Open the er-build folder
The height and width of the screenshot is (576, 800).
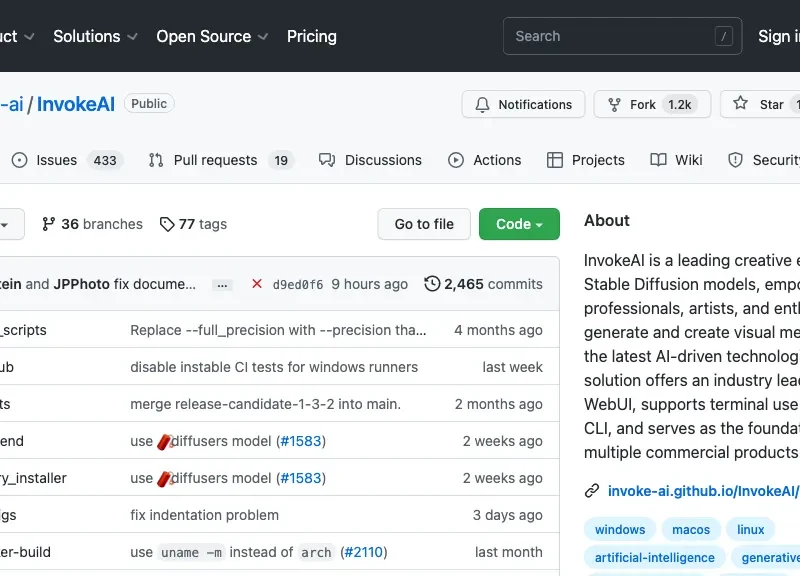(x=26, y=553)
